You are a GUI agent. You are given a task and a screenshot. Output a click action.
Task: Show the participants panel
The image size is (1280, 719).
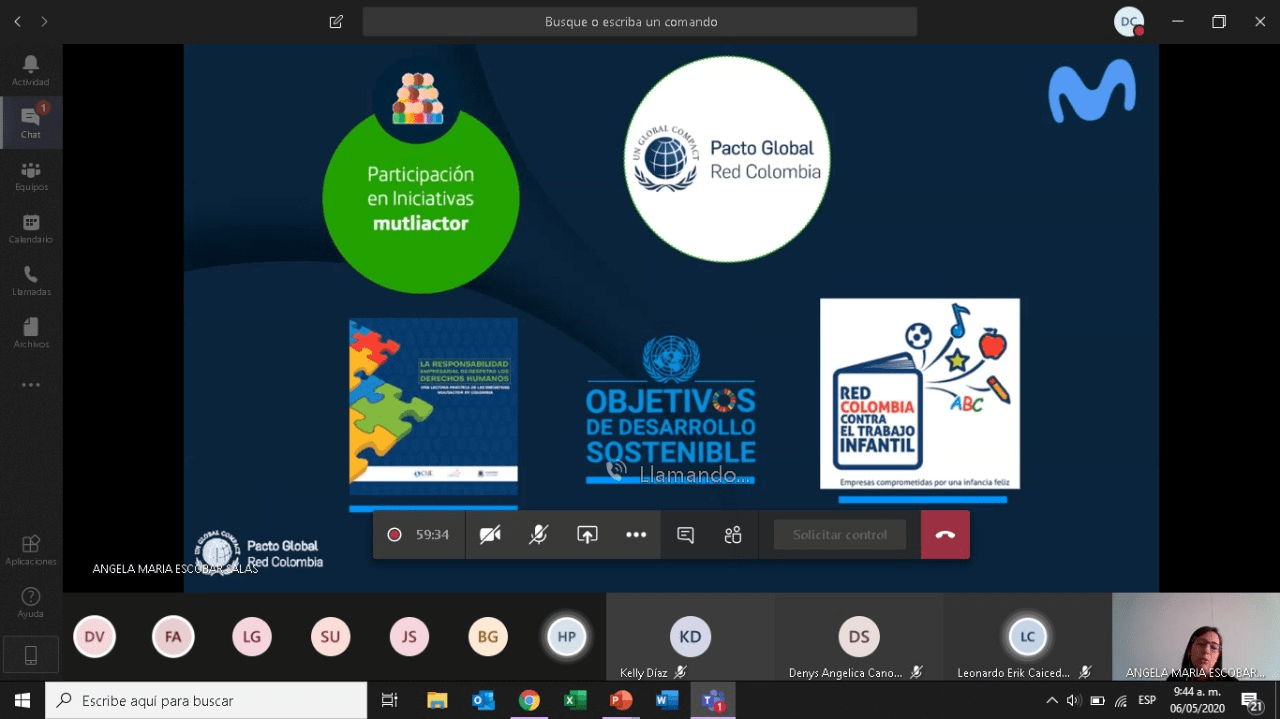coord(733,535)
